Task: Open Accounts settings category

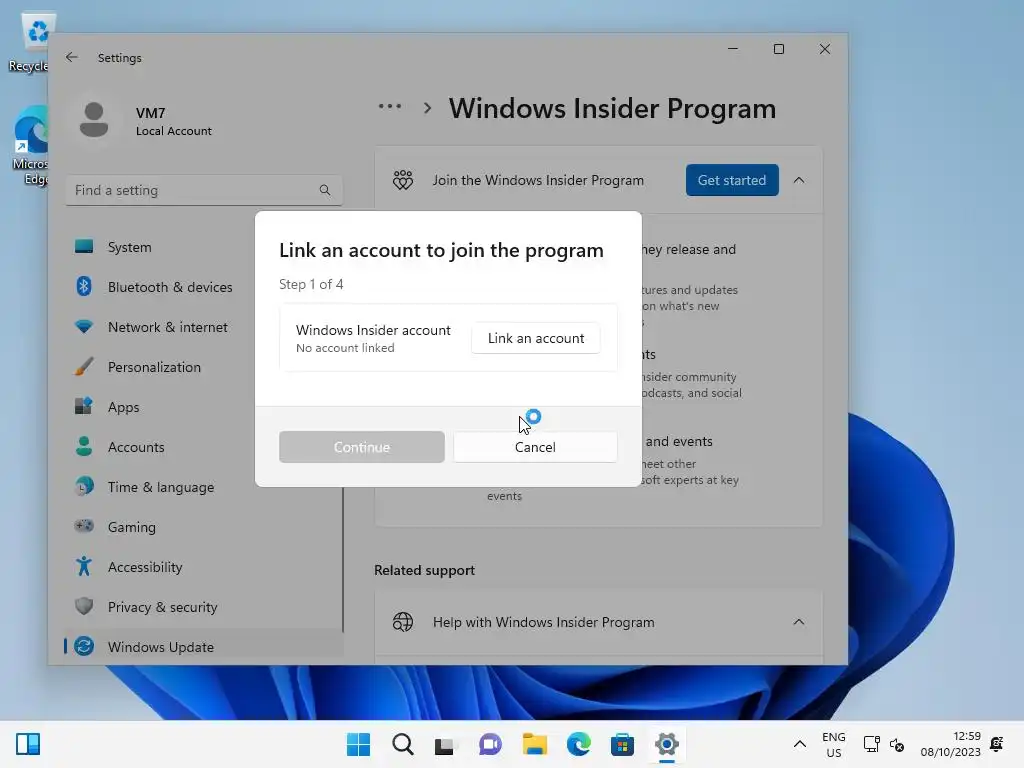Action: point(204,447)
